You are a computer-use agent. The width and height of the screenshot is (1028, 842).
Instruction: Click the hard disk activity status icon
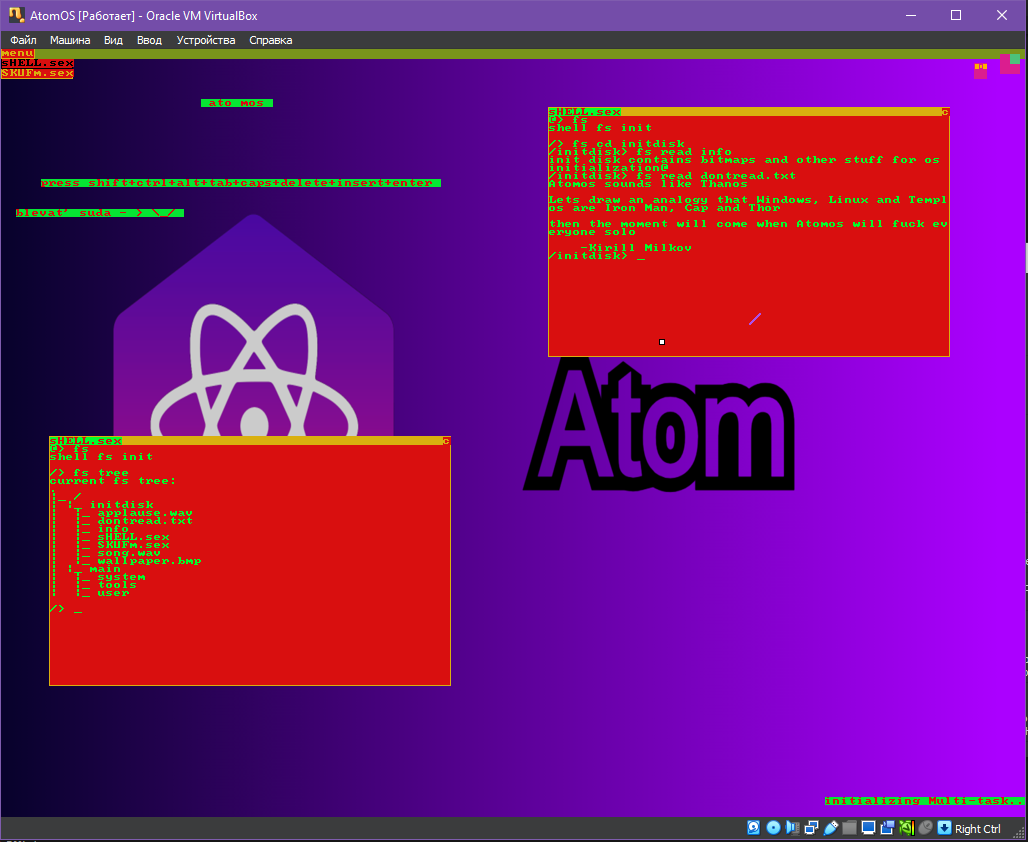click(x=754, y=828)
